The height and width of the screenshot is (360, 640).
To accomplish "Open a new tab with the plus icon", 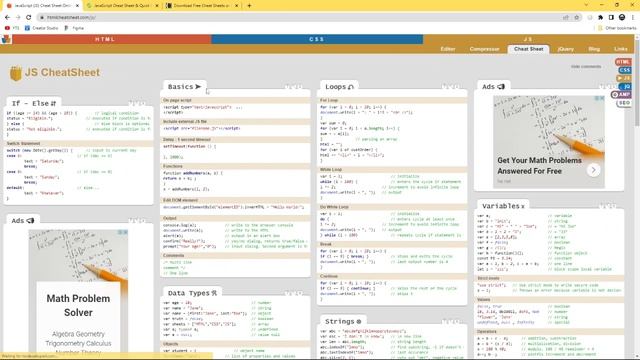I will (x=249, y=6).
